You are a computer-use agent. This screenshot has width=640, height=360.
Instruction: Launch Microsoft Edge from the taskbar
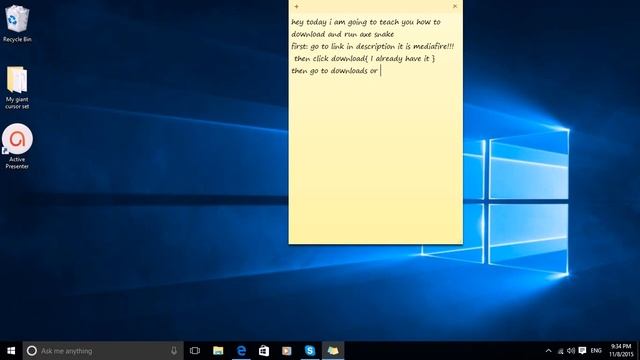(x=241, y=351)
